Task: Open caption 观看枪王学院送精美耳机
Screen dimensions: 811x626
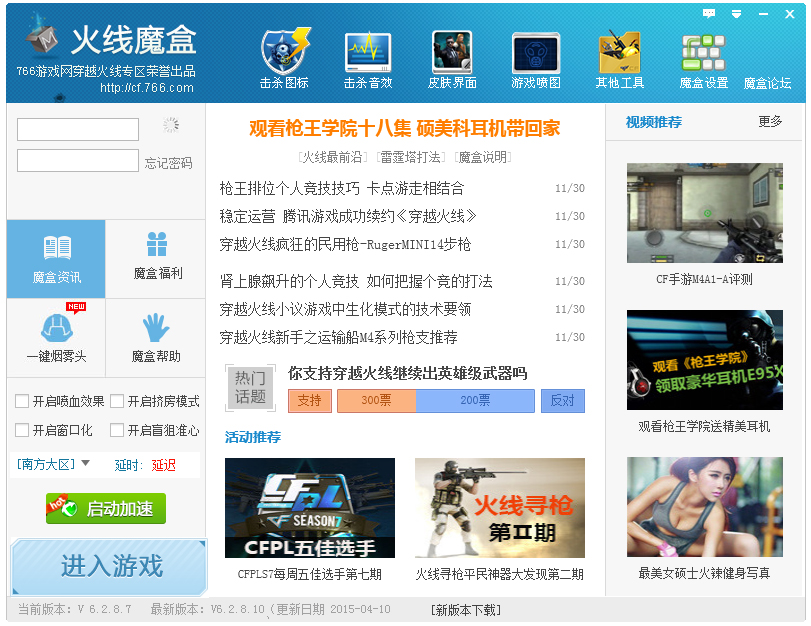Action: point(704,426)
